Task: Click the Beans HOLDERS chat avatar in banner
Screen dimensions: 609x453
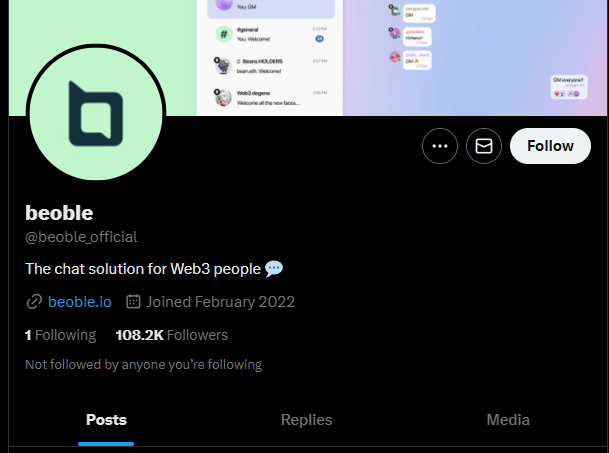Action: coord(222,66)
